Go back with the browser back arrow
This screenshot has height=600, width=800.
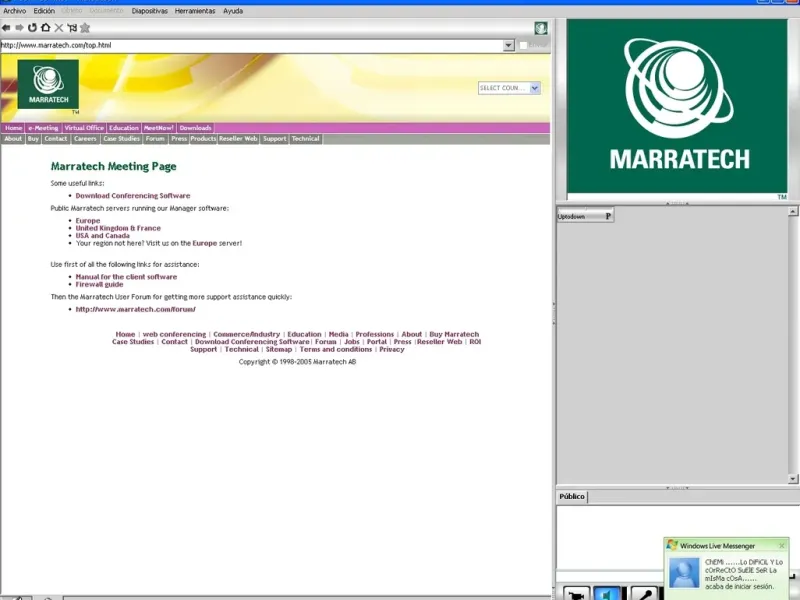[6, 28]
